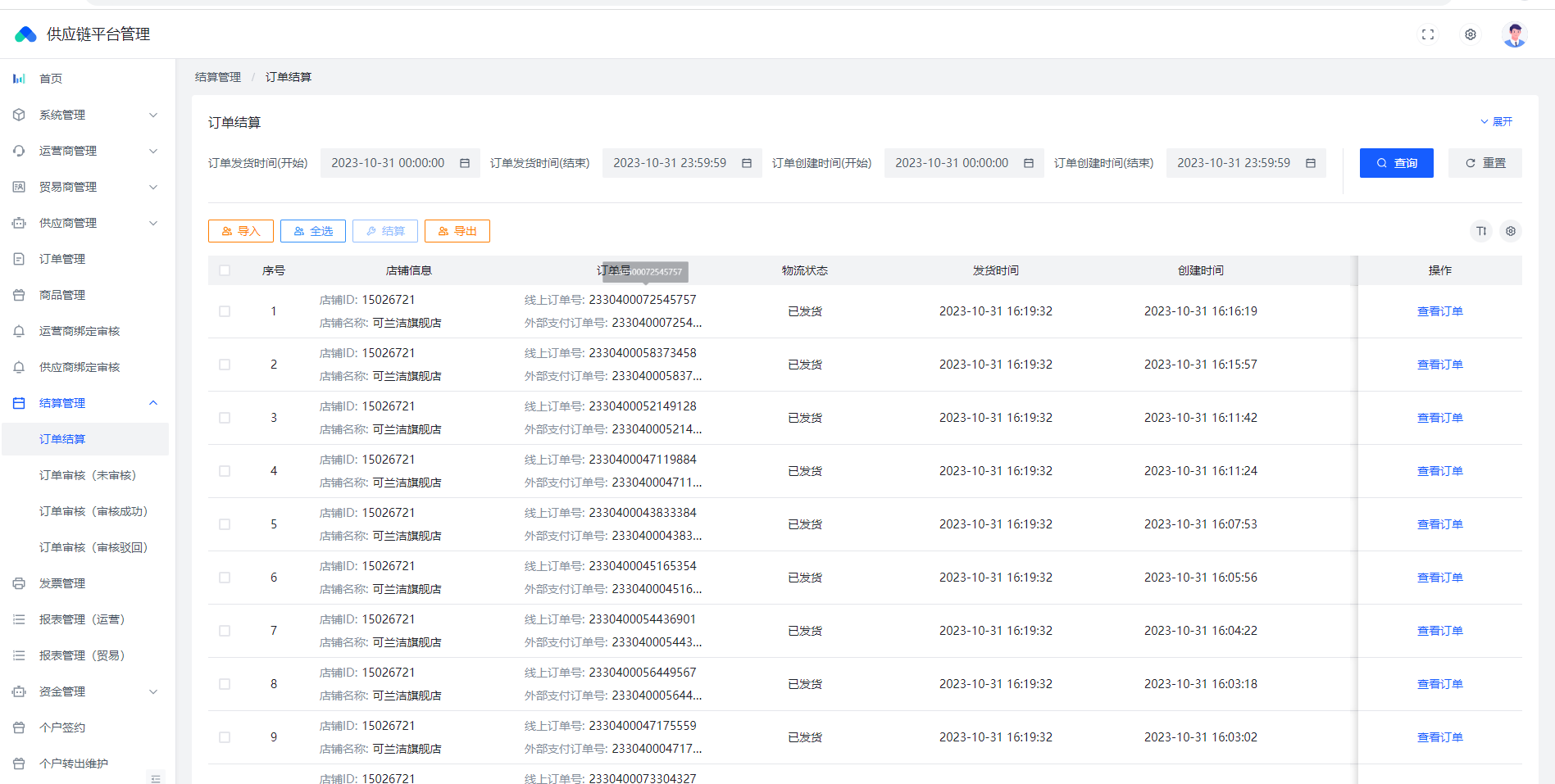
Task: Collapse the 结算管理 submenu chevron
Action: point(153,403)
